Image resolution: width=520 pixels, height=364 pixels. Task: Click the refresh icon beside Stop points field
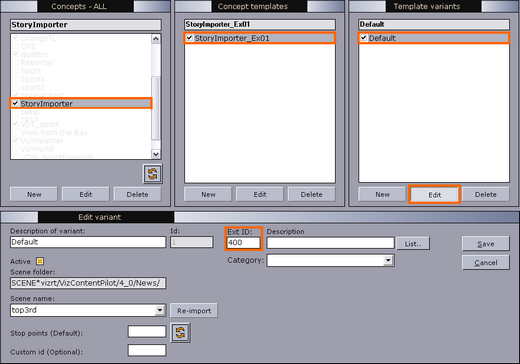tap(180, 332)
